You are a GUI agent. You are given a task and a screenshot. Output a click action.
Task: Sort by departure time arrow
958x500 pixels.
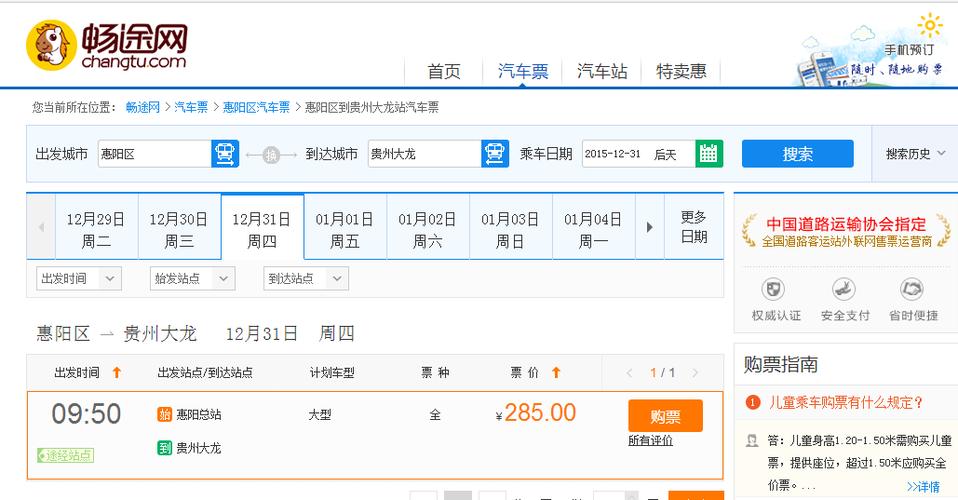click(117, 372)
